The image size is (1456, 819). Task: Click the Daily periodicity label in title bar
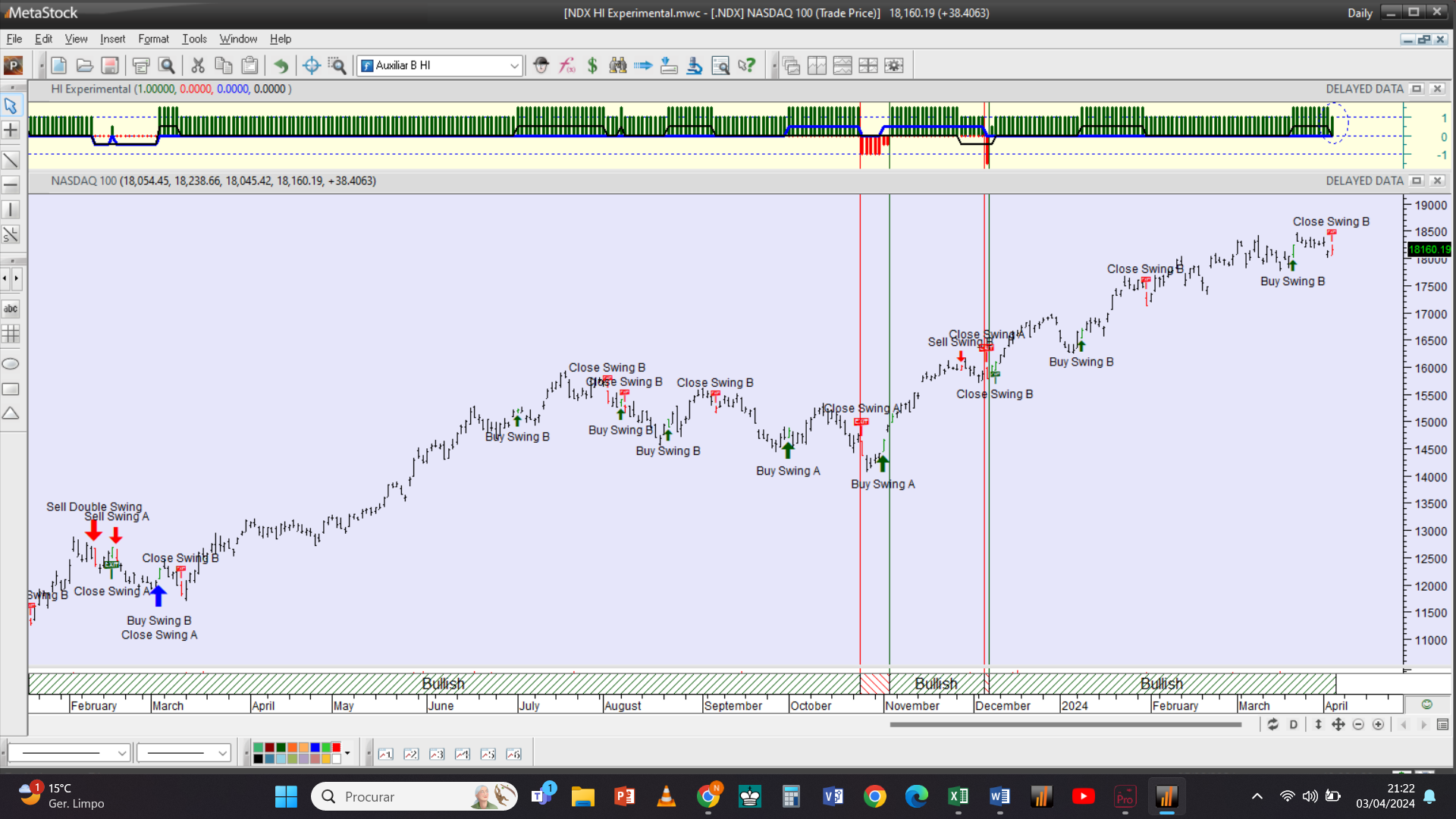click(x=1360, y=13)
